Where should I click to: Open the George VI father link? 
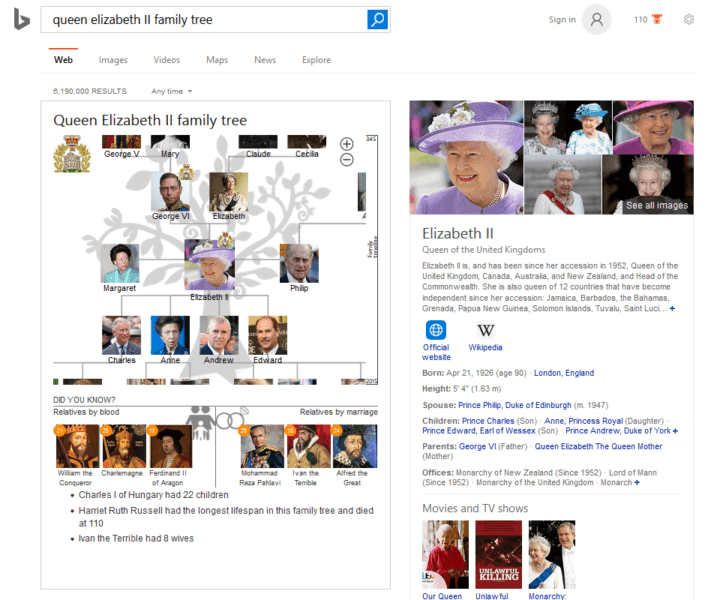477,446
